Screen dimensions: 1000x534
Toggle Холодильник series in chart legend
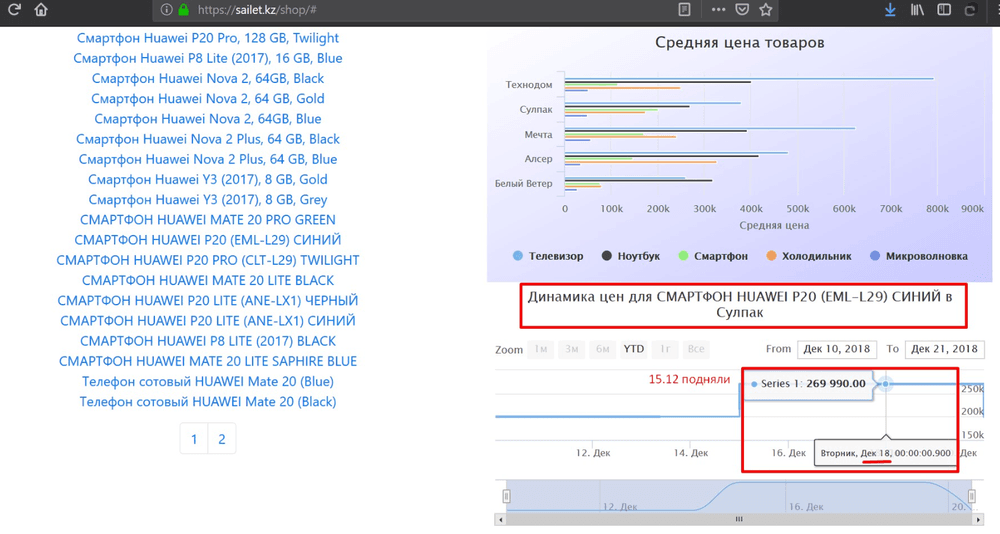[x=809, y=256]
